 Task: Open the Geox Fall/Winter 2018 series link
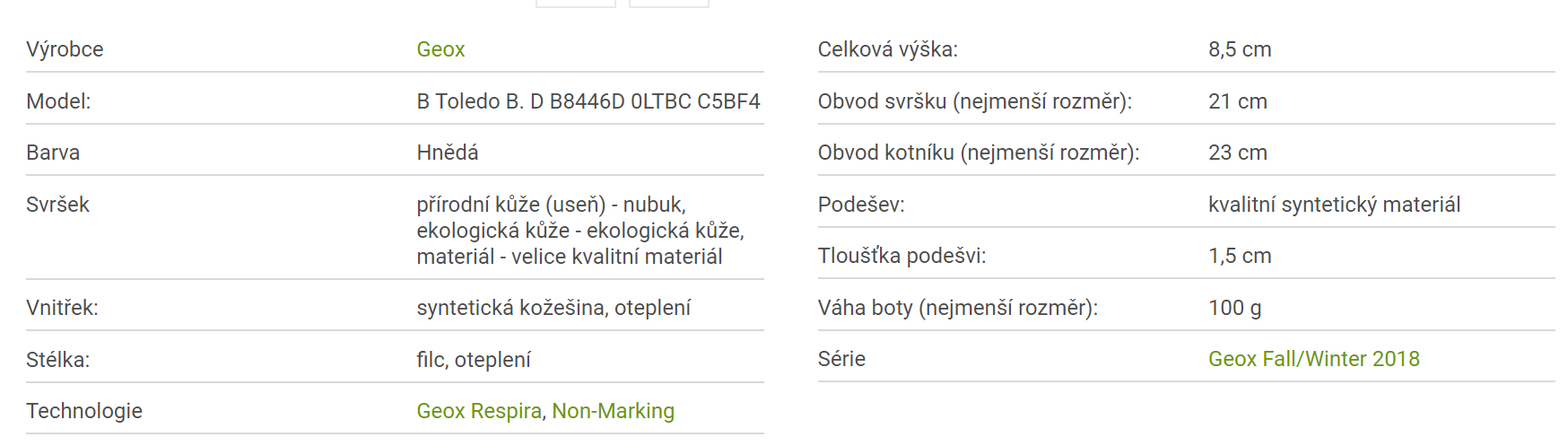point(1313,359)
